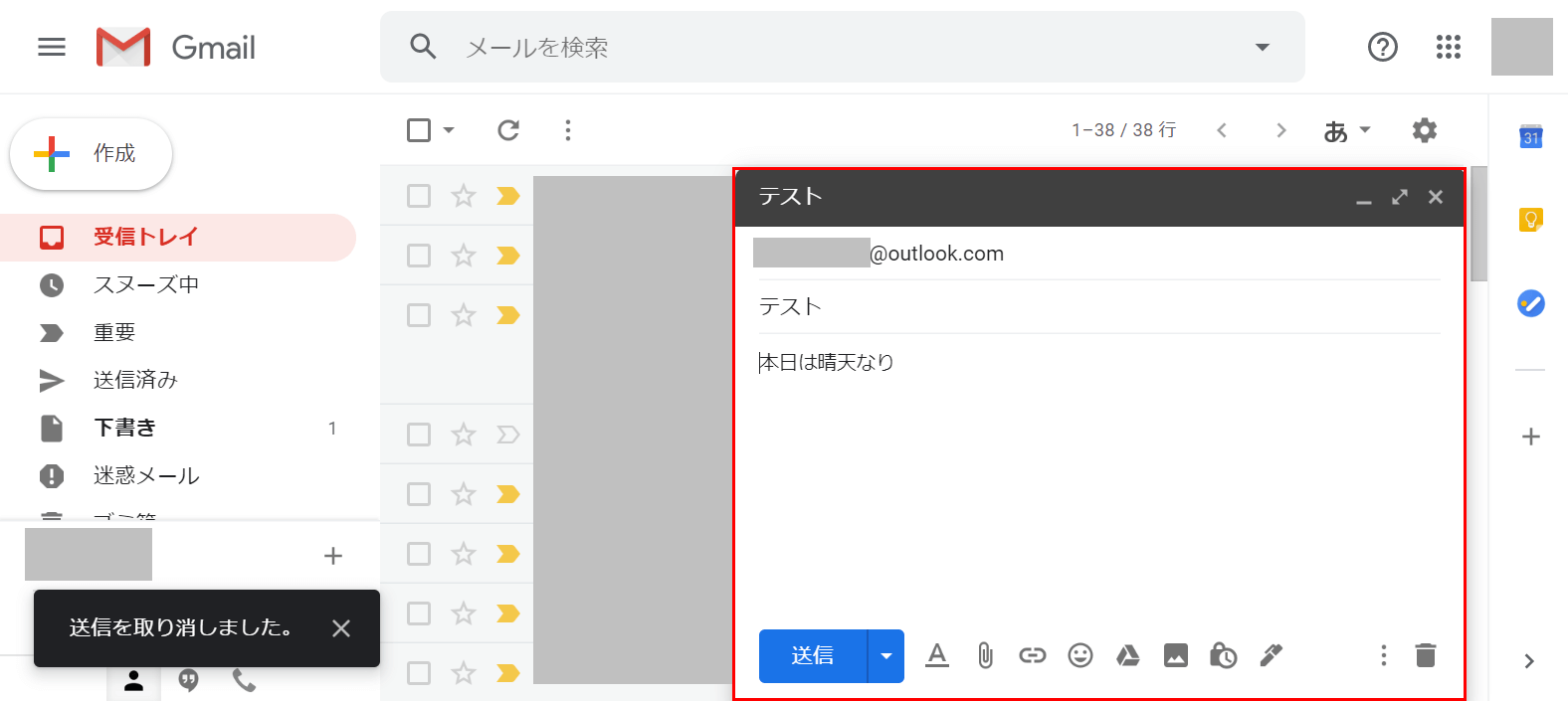Screen dimensions: 1568x701
Task: Toggle importance marker on first email
Action: pos(508,196)
